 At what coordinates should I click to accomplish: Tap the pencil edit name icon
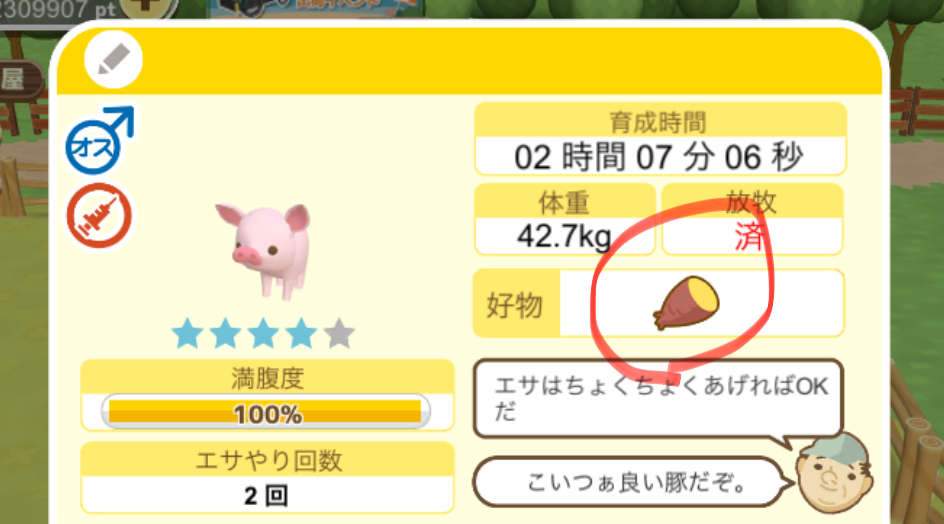113,60
